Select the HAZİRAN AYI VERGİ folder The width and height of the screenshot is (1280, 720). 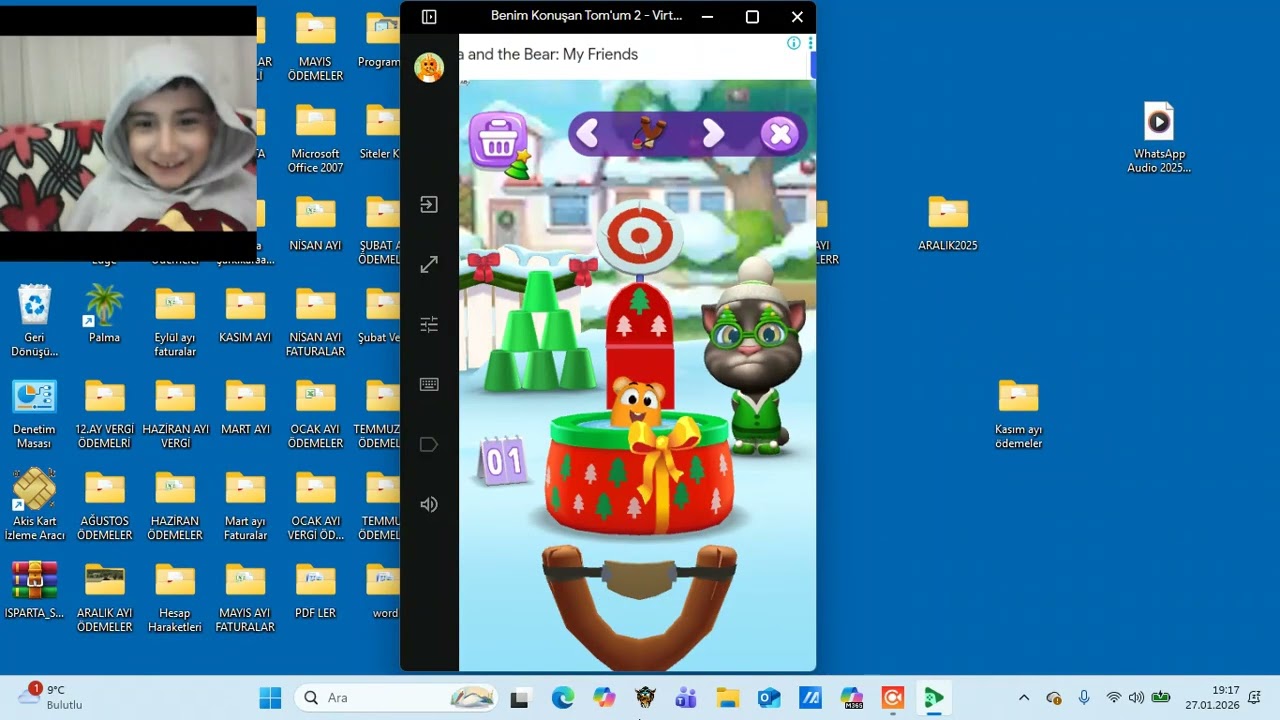(x=175, y=414)
